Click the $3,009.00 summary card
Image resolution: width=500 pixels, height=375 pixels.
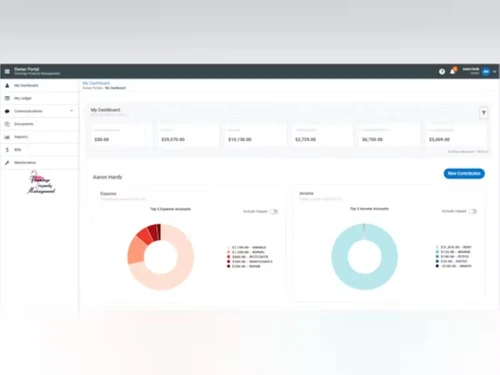[455, 135]
